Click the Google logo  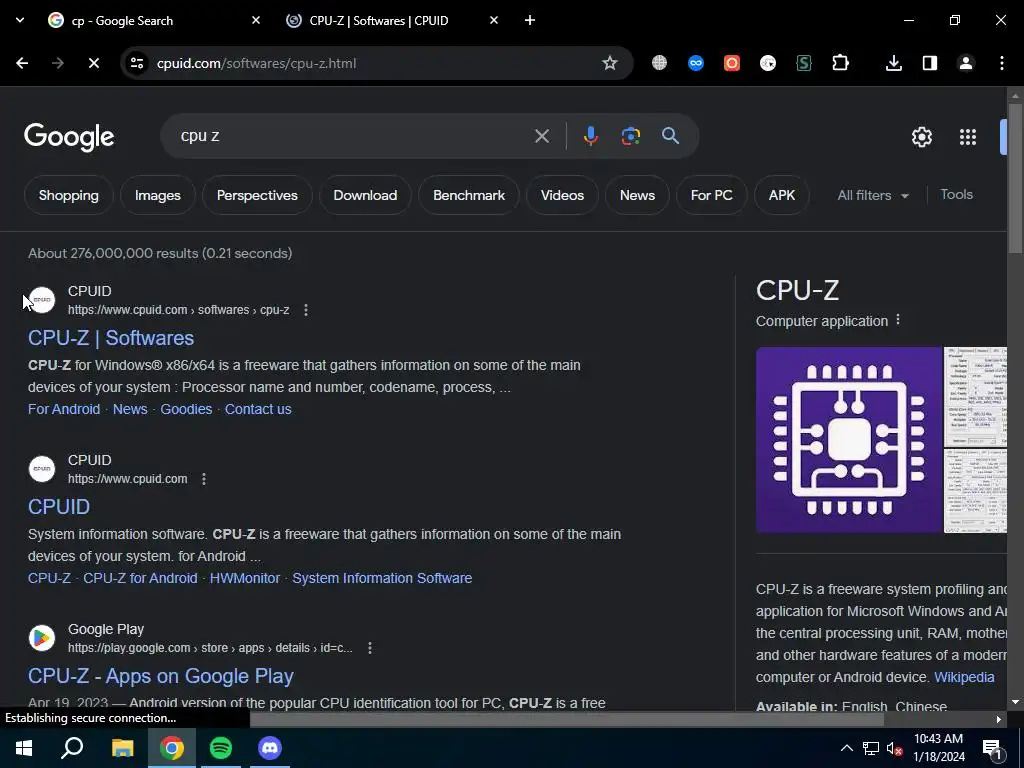[x=69, y=137]
